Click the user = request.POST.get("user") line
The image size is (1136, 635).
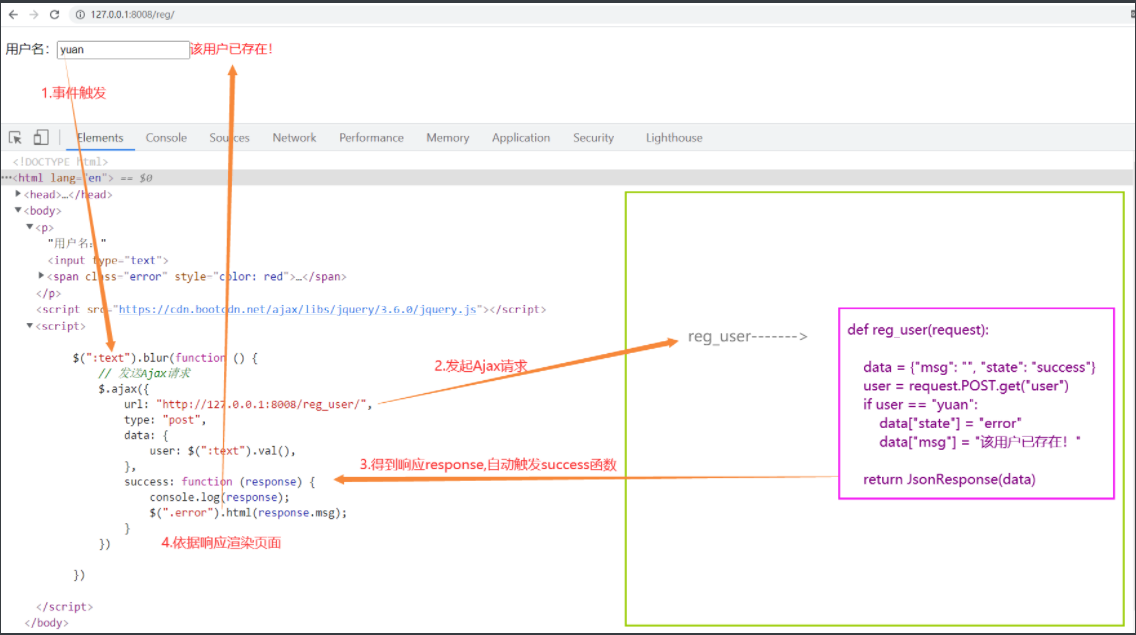click(966, 386)
